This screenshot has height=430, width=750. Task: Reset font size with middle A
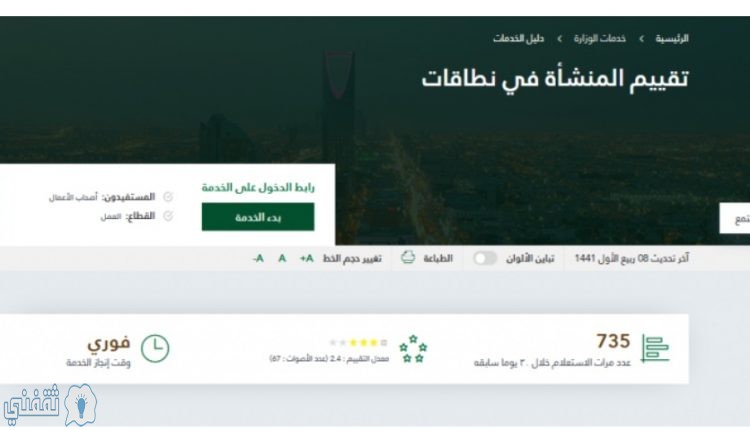282,258
